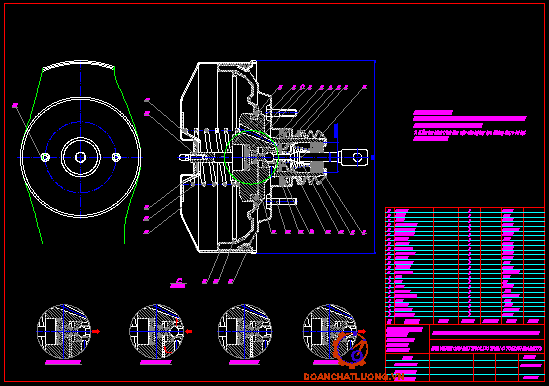
Task: Click the parts list table header row
Action: [x=465, y=321]
